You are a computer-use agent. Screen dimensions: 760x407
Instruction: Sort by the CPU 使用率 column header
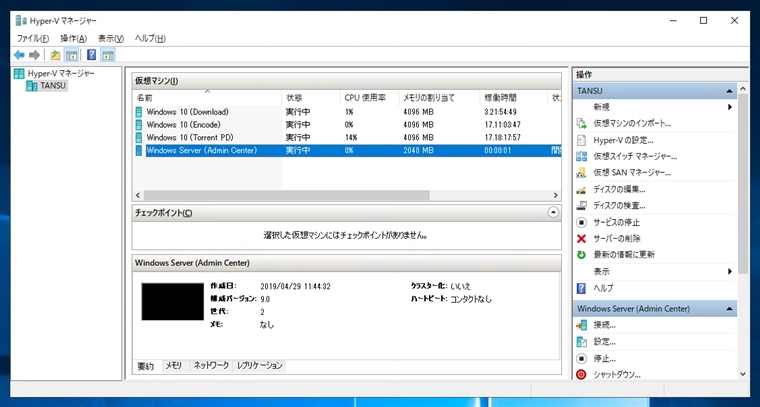(x=370, y=98)
